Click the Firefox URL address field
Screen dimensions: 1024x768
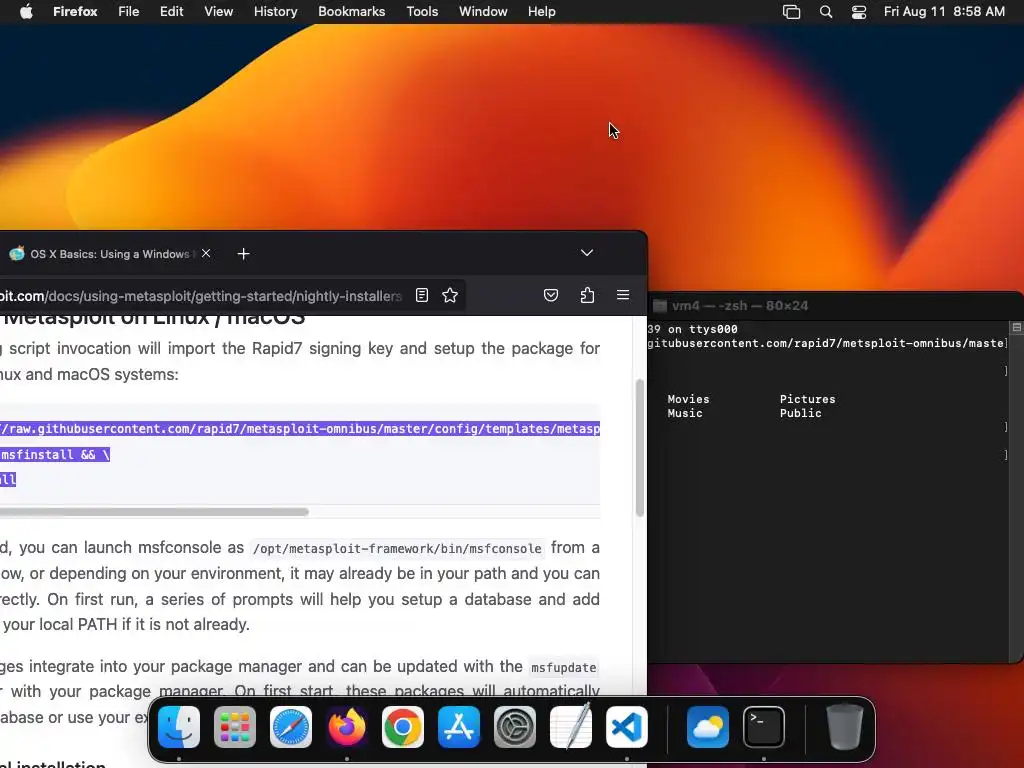[x=201, y=296]
